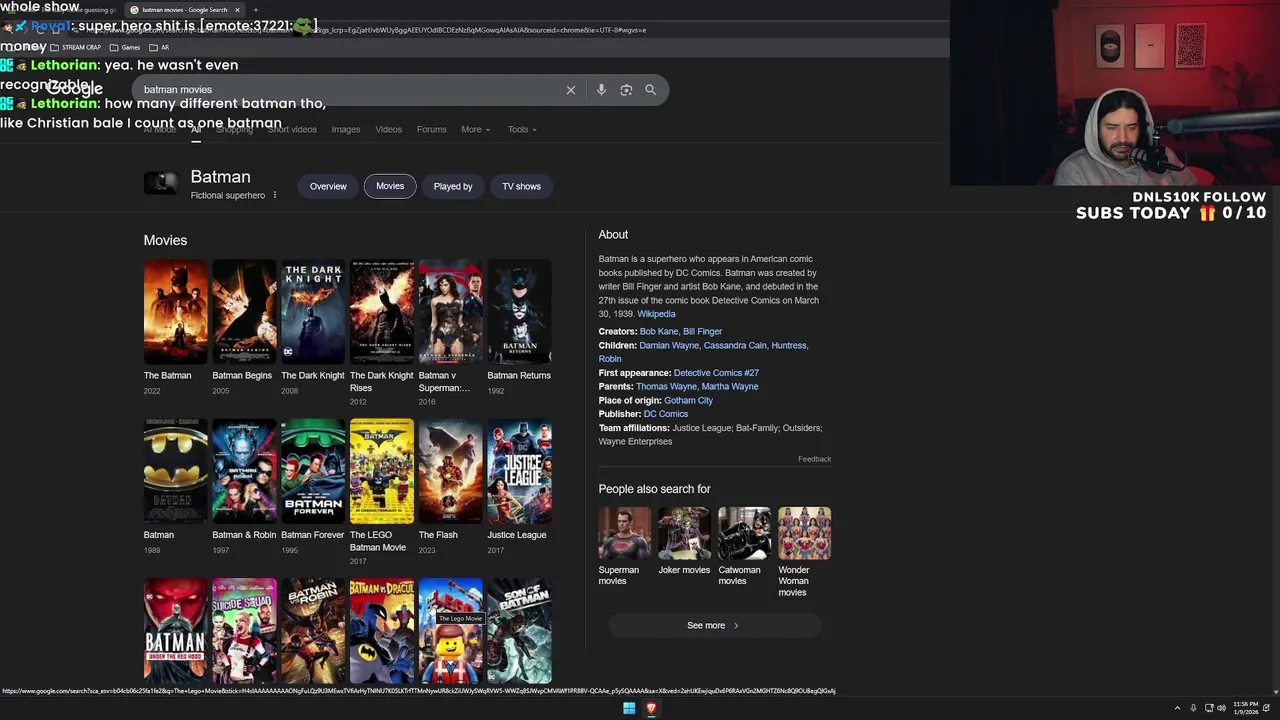
Task: Expand See more related searches
Action: [x=714, y=626]
